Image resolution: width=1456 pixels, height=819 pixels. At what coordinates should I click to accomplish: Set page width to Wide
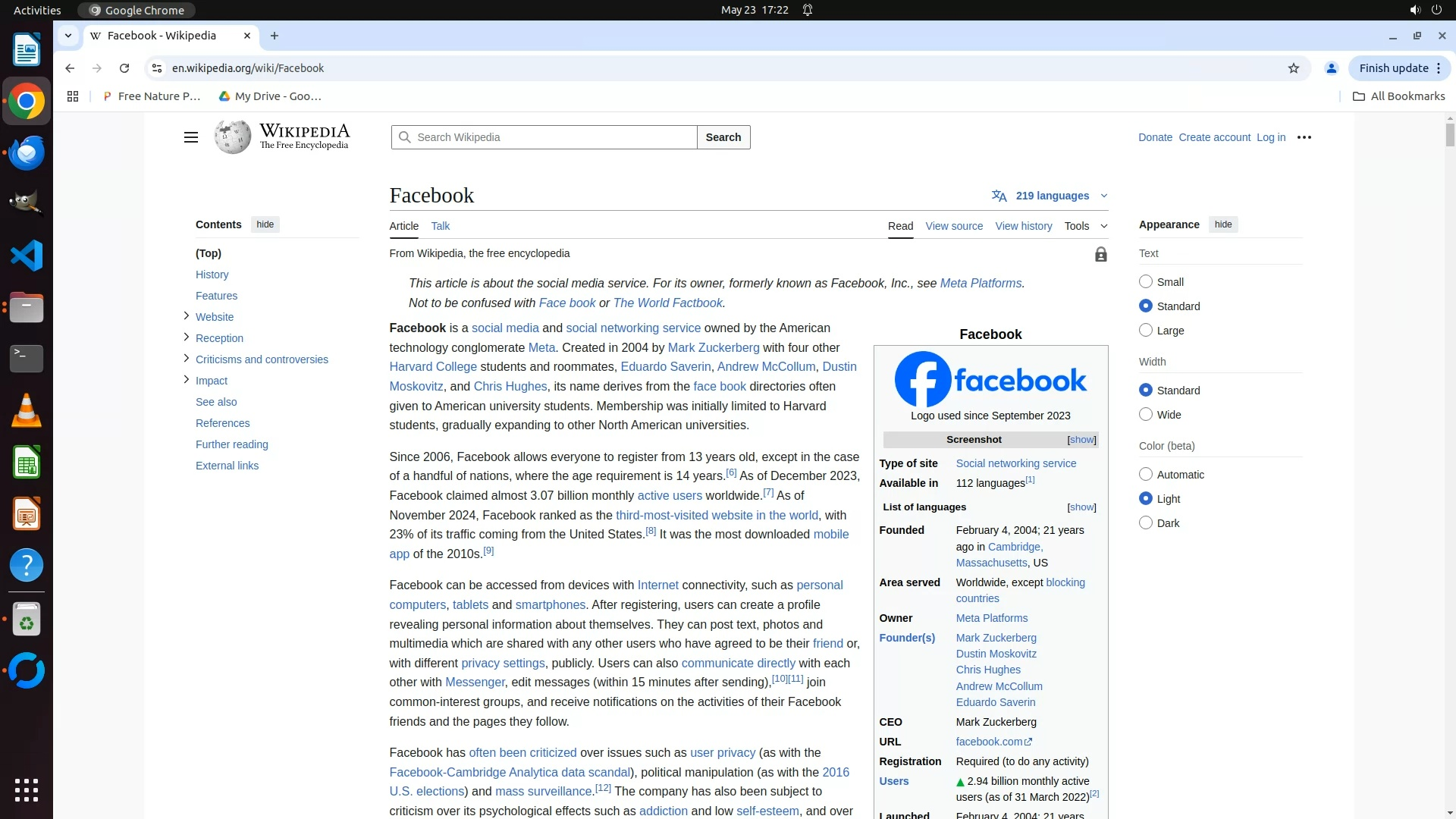(x=1146, y=415)
